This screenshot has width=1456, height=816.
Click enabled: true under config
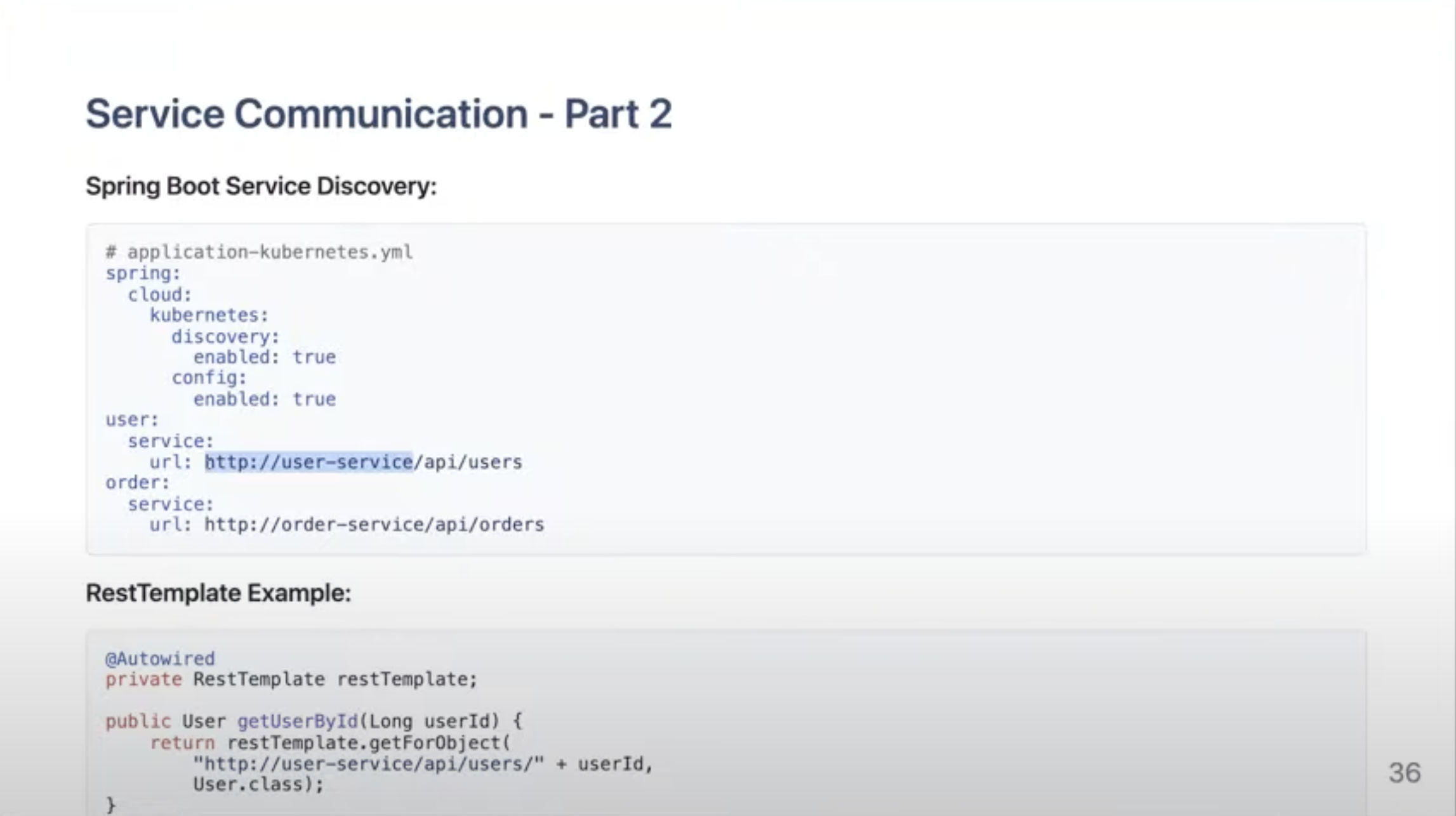point(264,399)
